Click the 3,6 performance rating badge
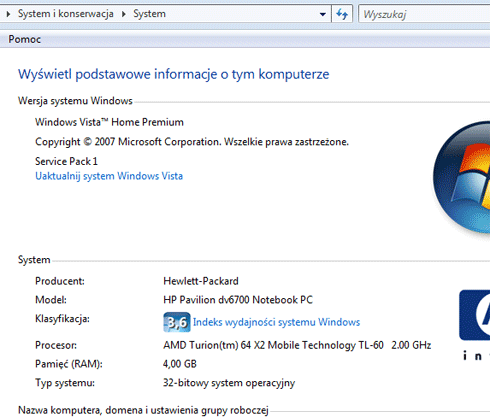 coord(177,322)
